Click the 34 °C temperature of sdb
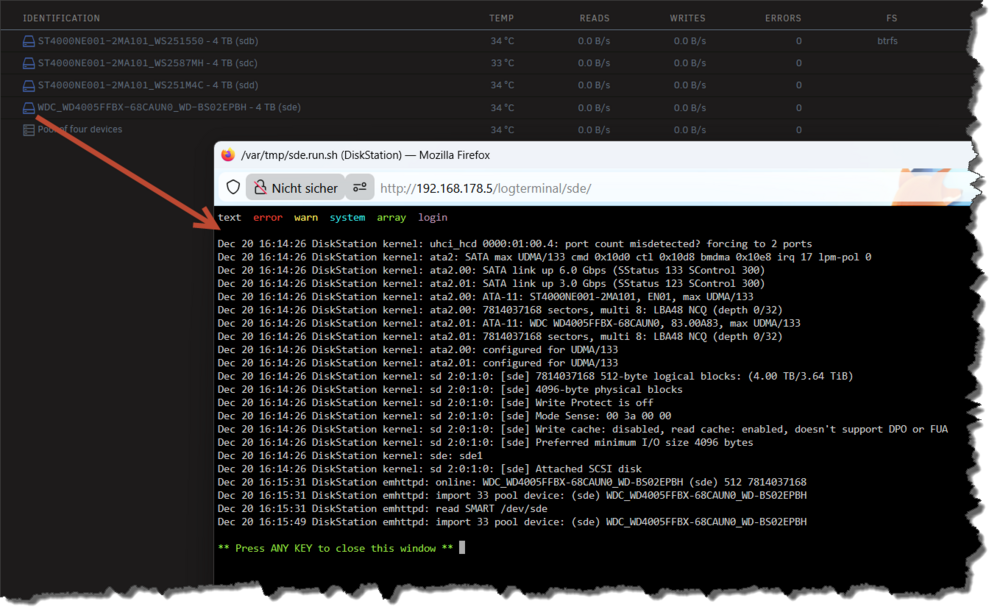The width and height of the screenshot is (1000, 615). coord(502,41)
